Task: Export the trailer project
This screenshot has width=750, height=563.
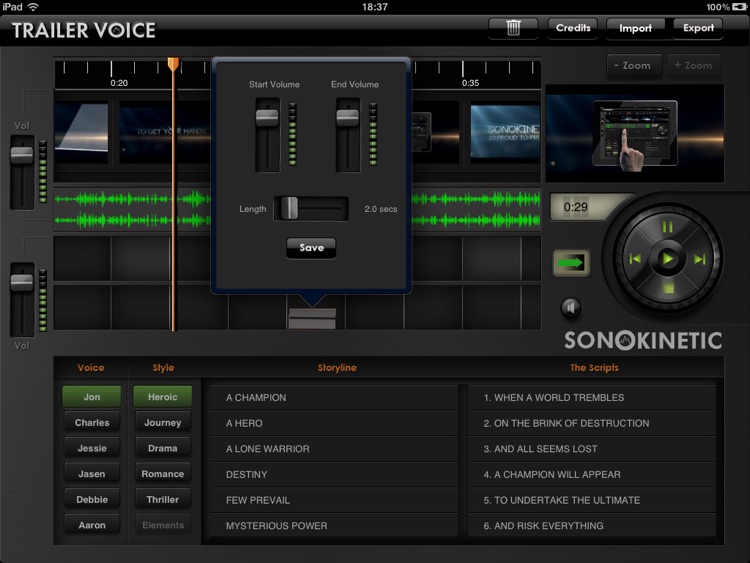Action: 698,28
